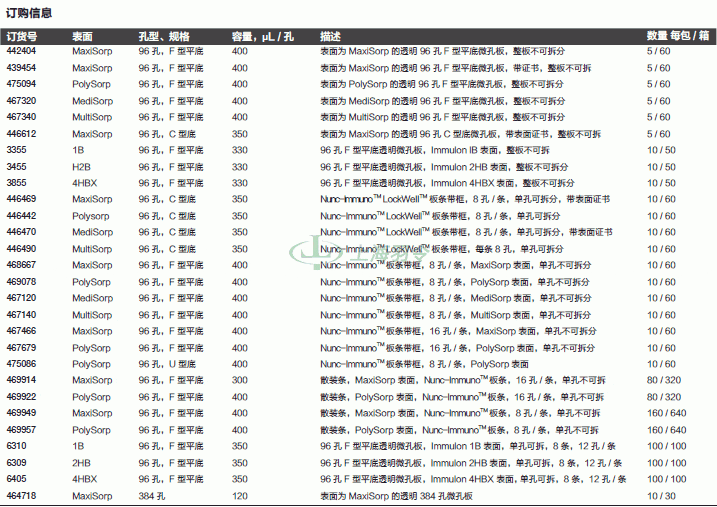
Task: Select order number 467140
Action: click(x=21, y=315)
